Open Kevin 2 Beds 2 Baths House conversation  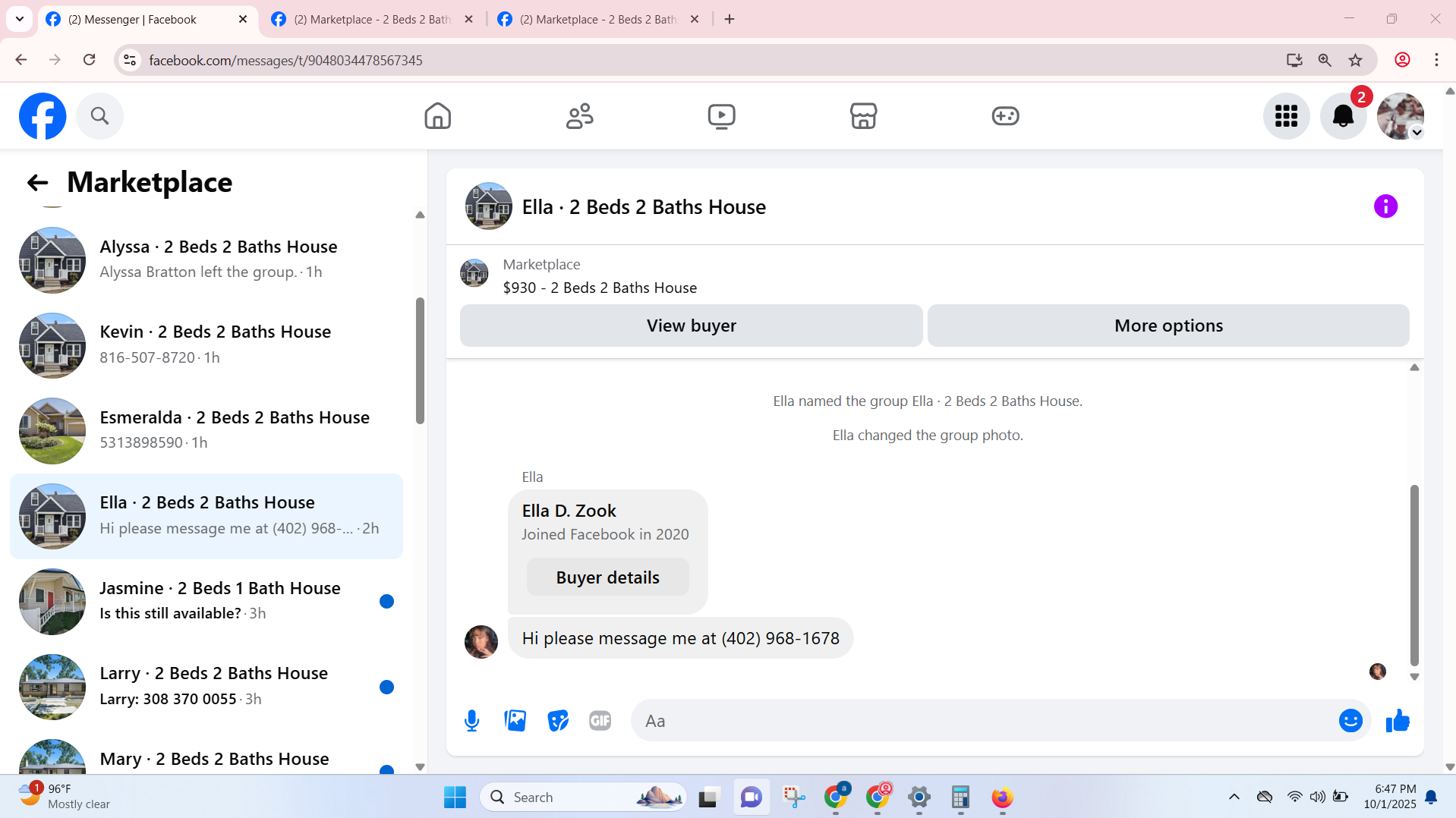pos(206,345)
